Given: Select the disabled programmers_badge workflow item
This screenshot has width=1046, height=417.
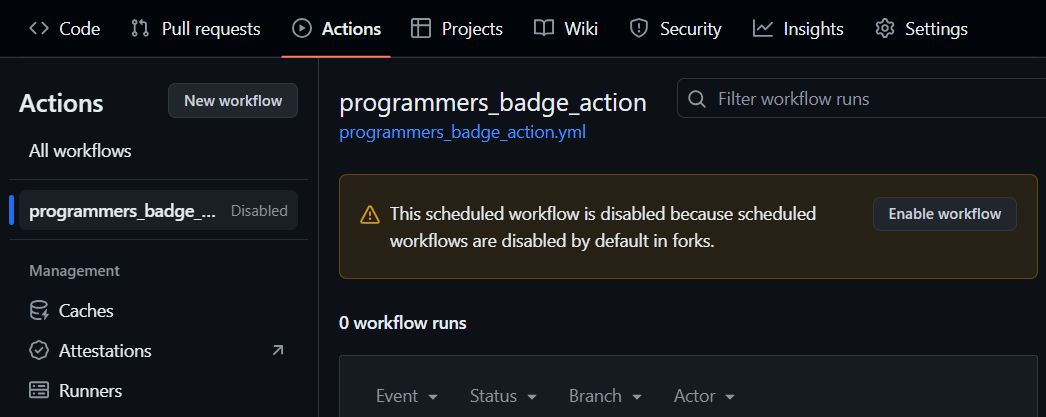Looking at the screenshot, I should tap(158, 211).
